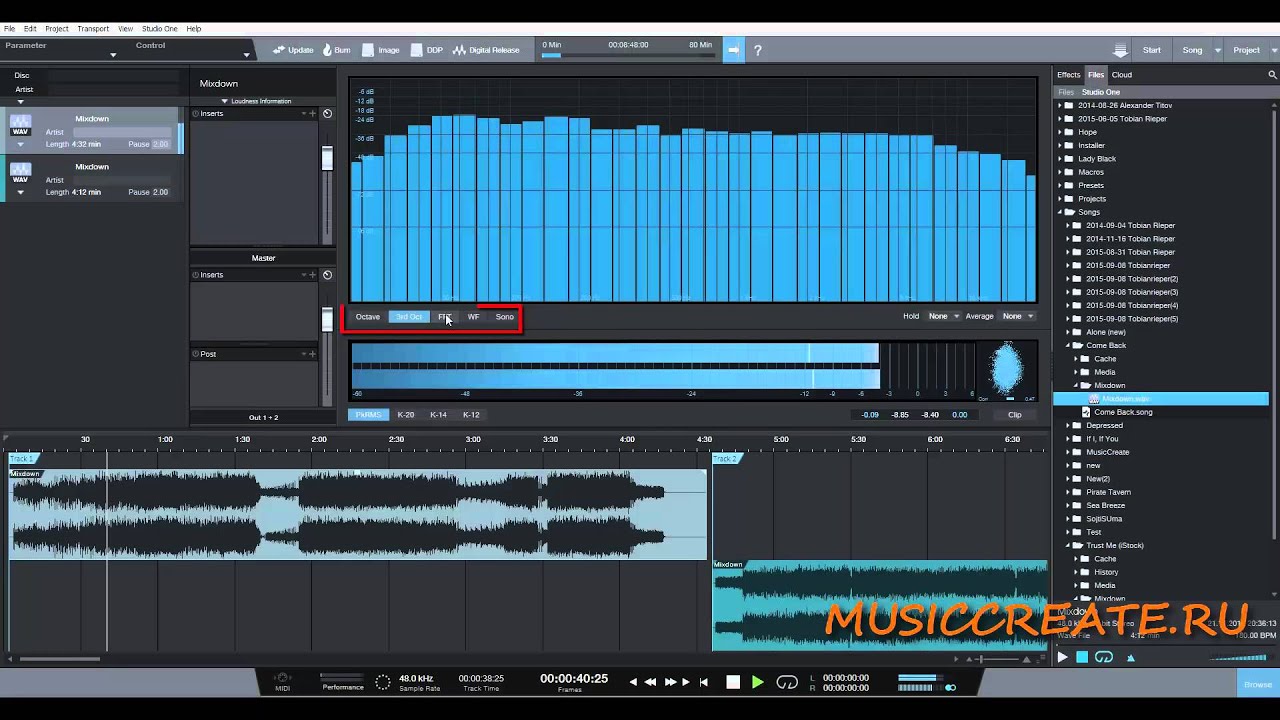Screen dimensions: 1280x720
Task: Expand details of first Mixdown track
Action: coord(20,144)
